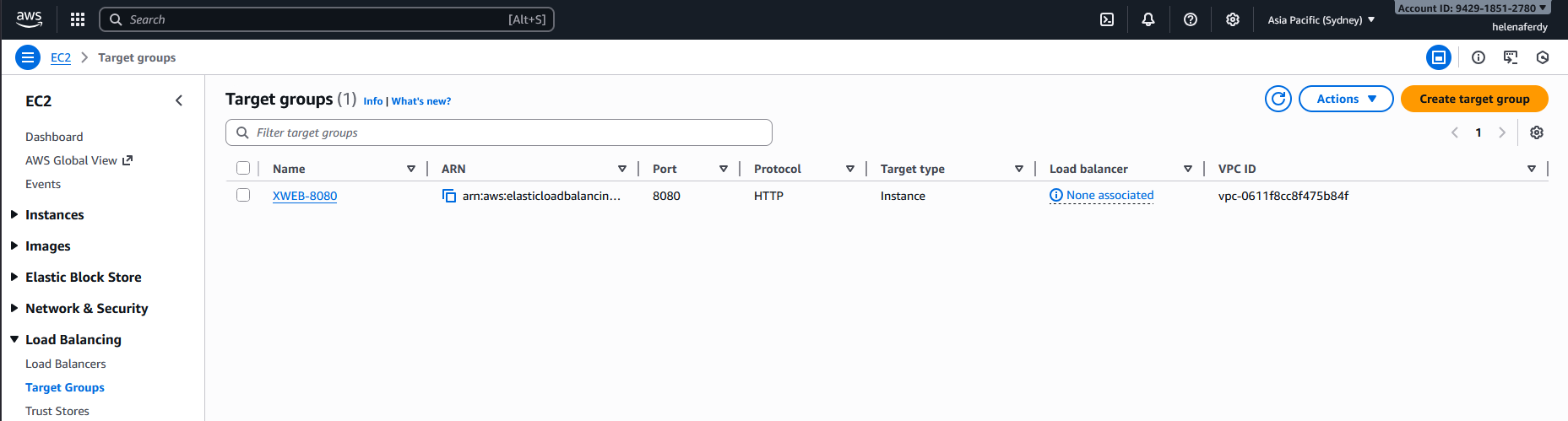Click Create target group button

1473,99
